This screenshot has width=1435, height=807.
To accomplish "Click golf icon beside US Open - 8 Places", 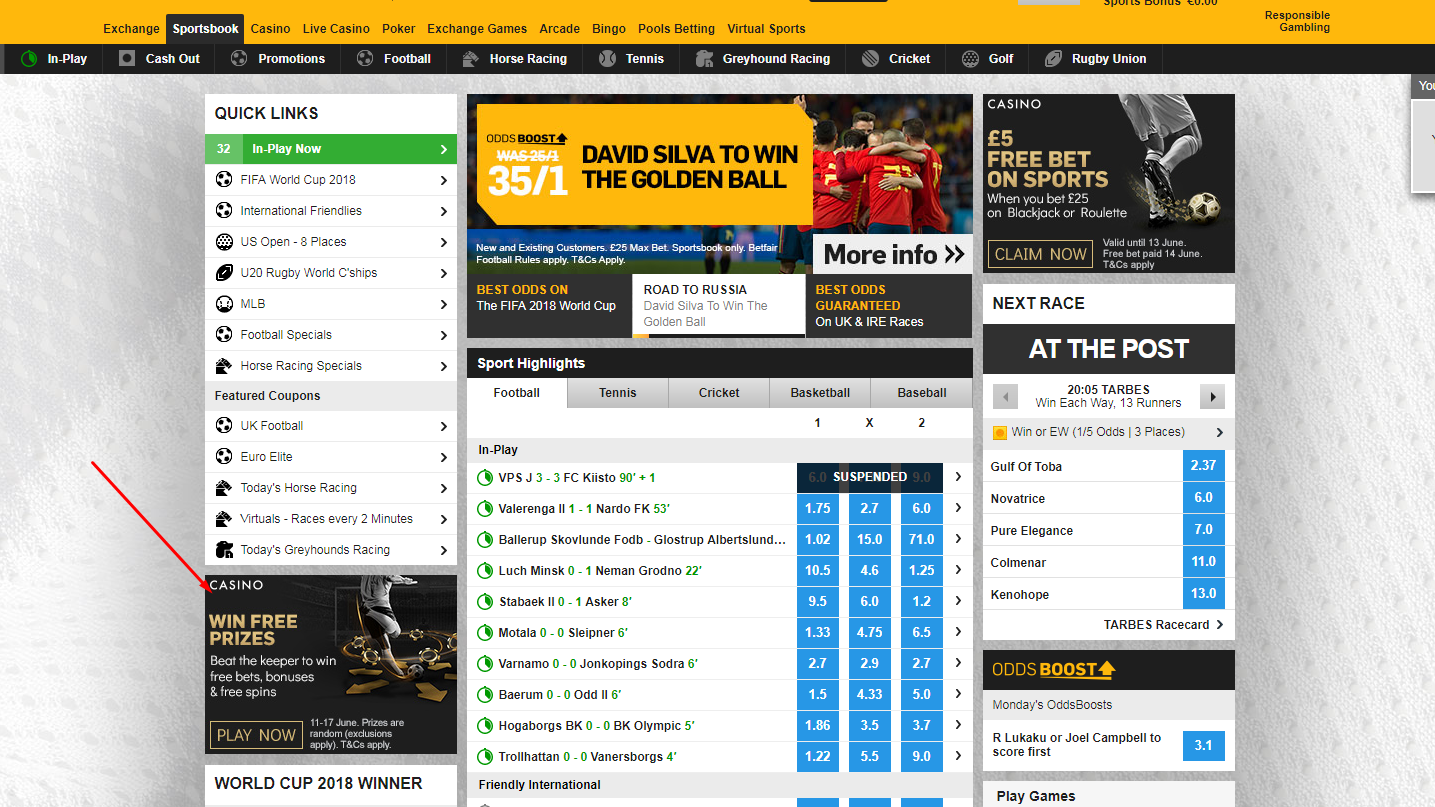I will click(x=224, y=242).
